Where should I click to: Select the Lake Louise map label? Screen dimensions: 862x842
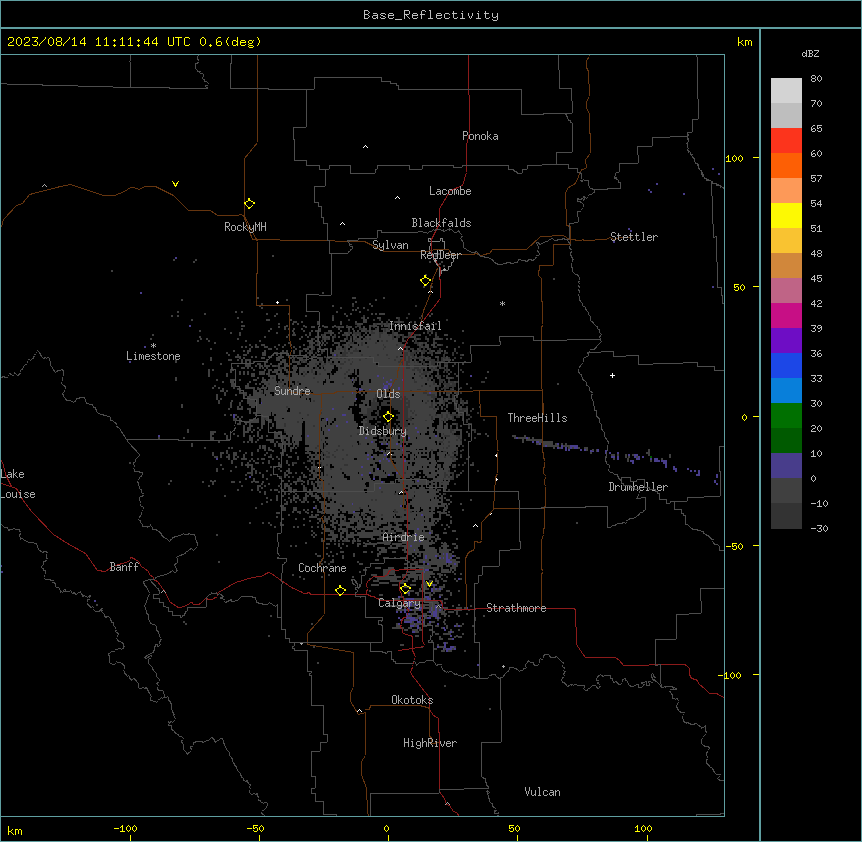click(x=18, y=484)
